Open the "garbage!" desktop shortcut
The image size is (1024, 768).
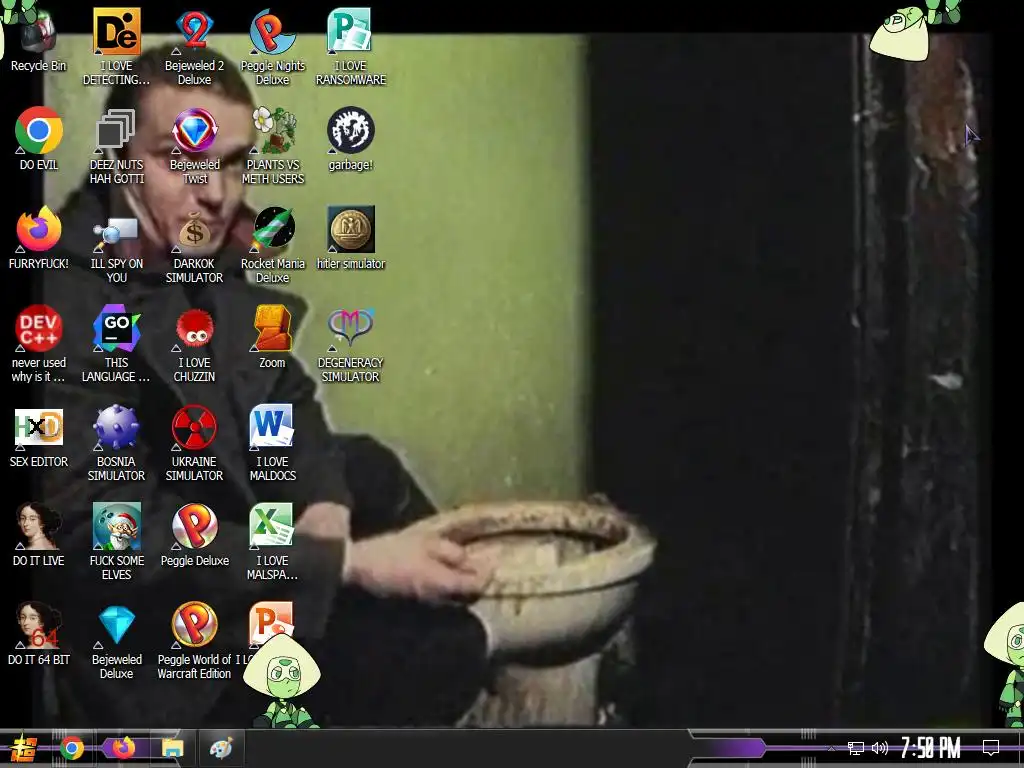(x=351, y=138)
